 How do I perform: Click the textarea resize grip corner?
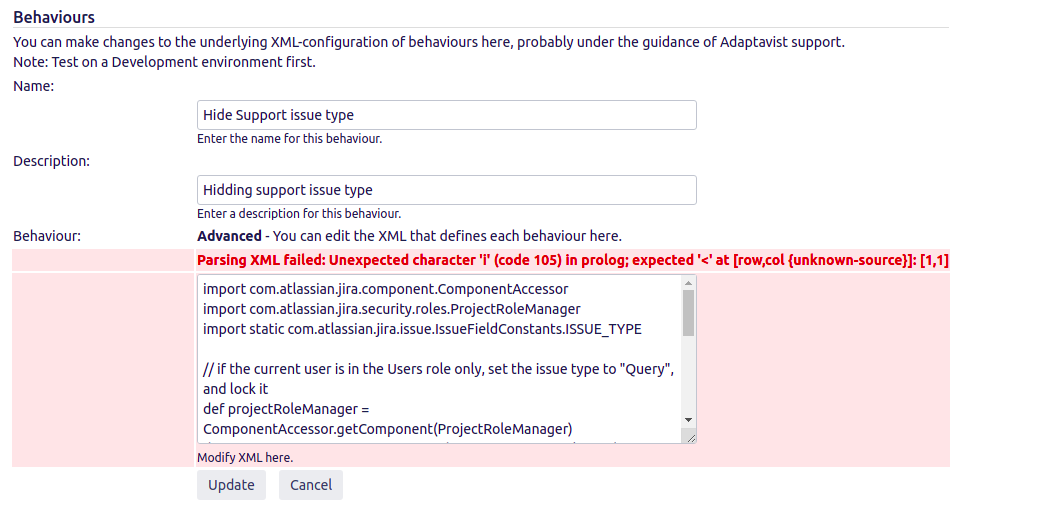coord(690,436)
